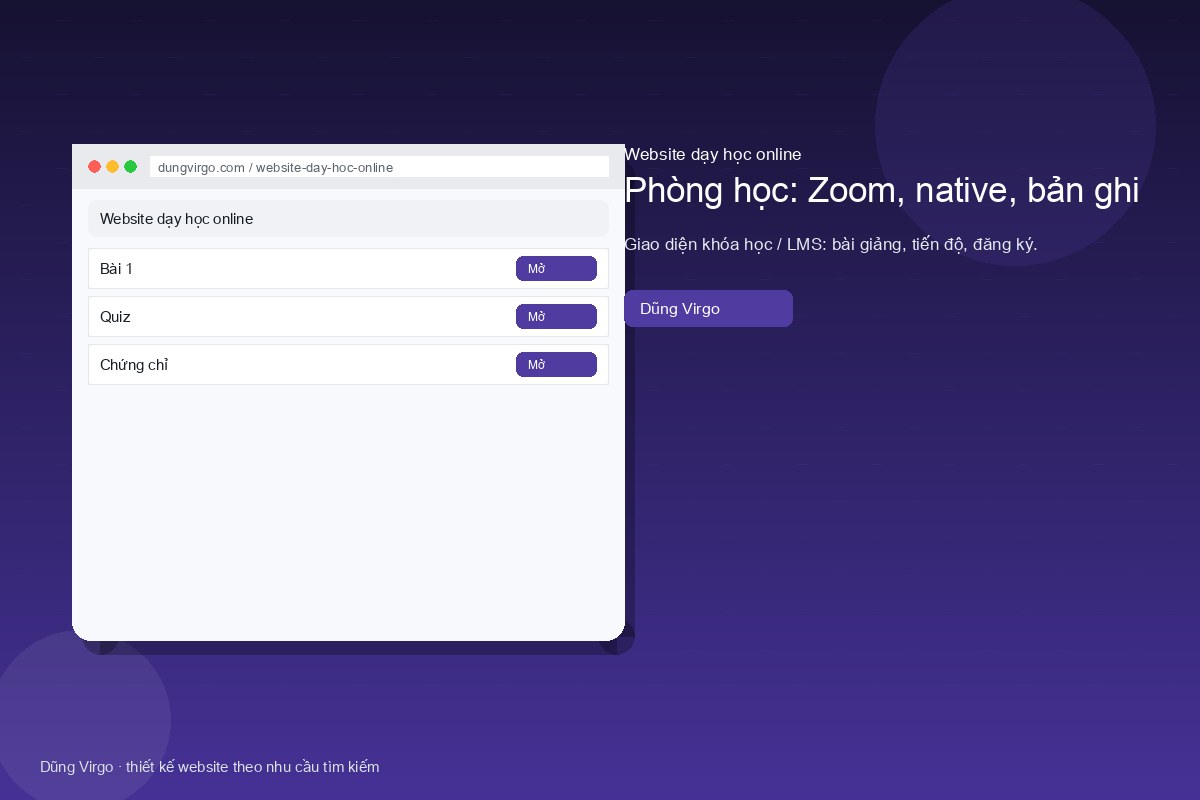Select the Bài 1 row label
The image size is (1200, 800).
[116, 269]
